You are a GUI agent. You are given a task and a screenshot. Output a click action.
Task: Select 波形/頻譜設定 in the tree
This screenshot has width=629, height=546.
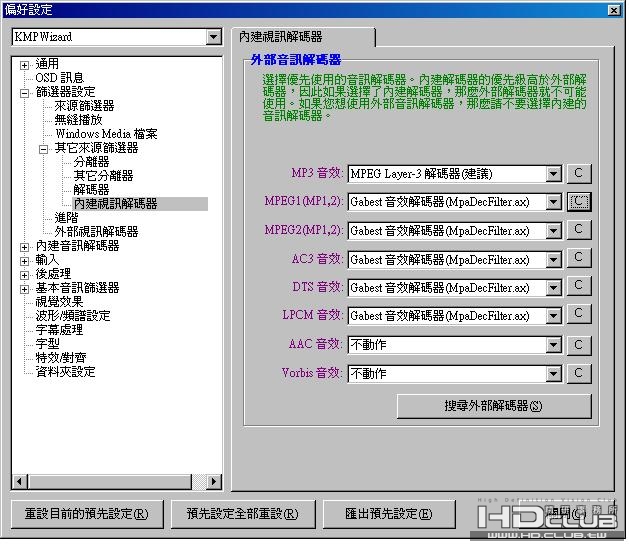click(x=73, y=316)
